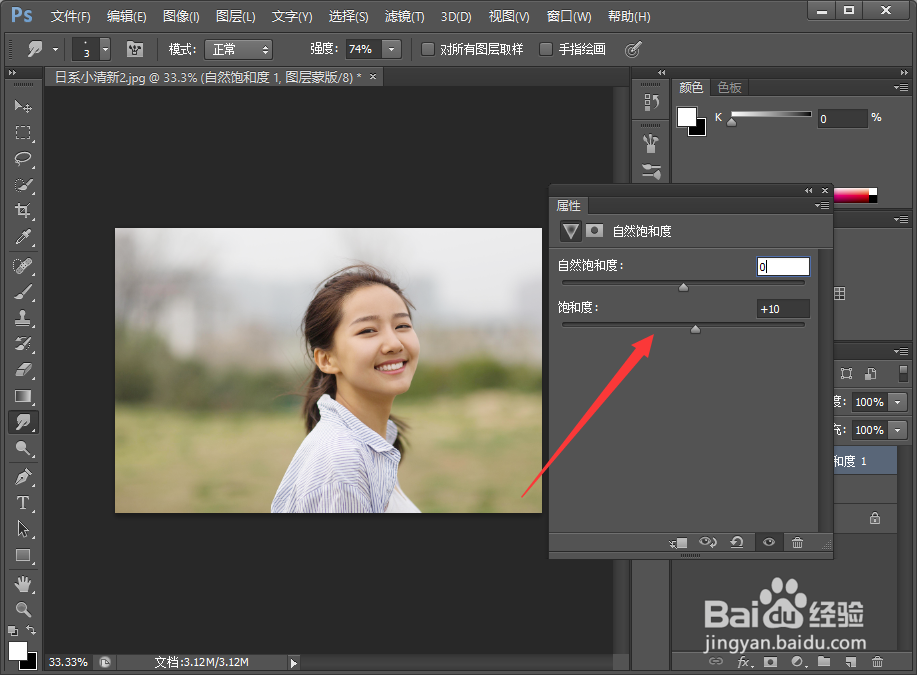Open the Filter menu
This screenshot has width=917, height=675.
[404, 16]
